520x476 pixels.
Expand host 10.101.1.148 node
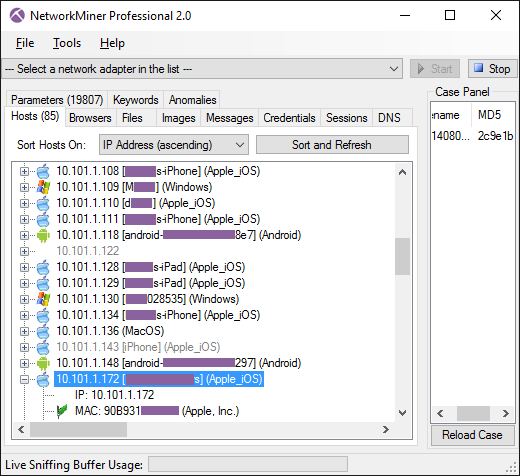tap(24, 363)
